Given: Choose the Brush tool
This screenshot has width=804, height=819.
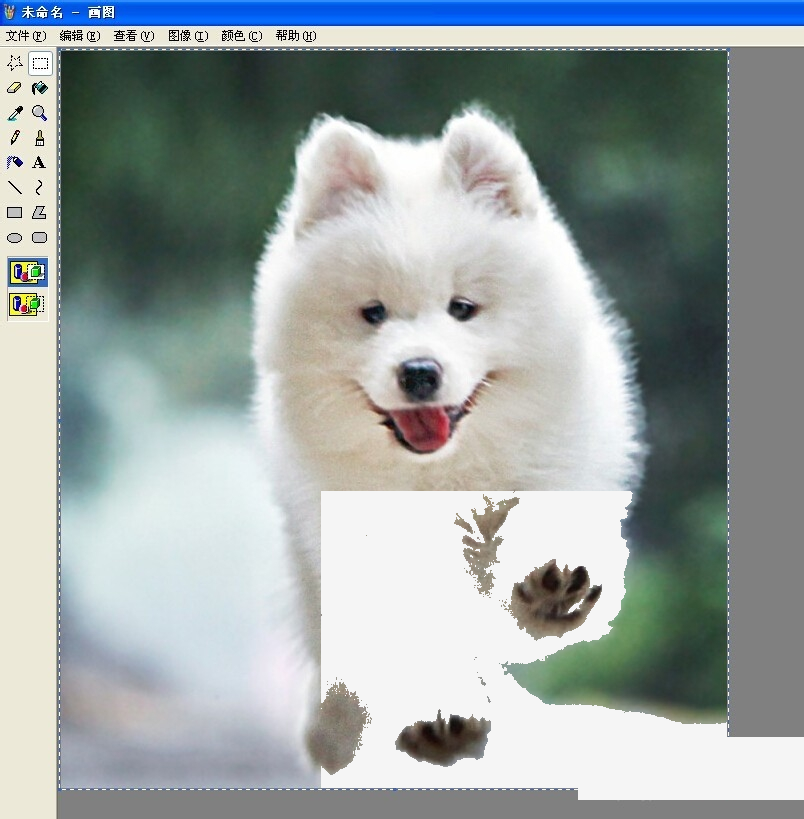Looking at the screenshot, I should [x=40, y=138].
